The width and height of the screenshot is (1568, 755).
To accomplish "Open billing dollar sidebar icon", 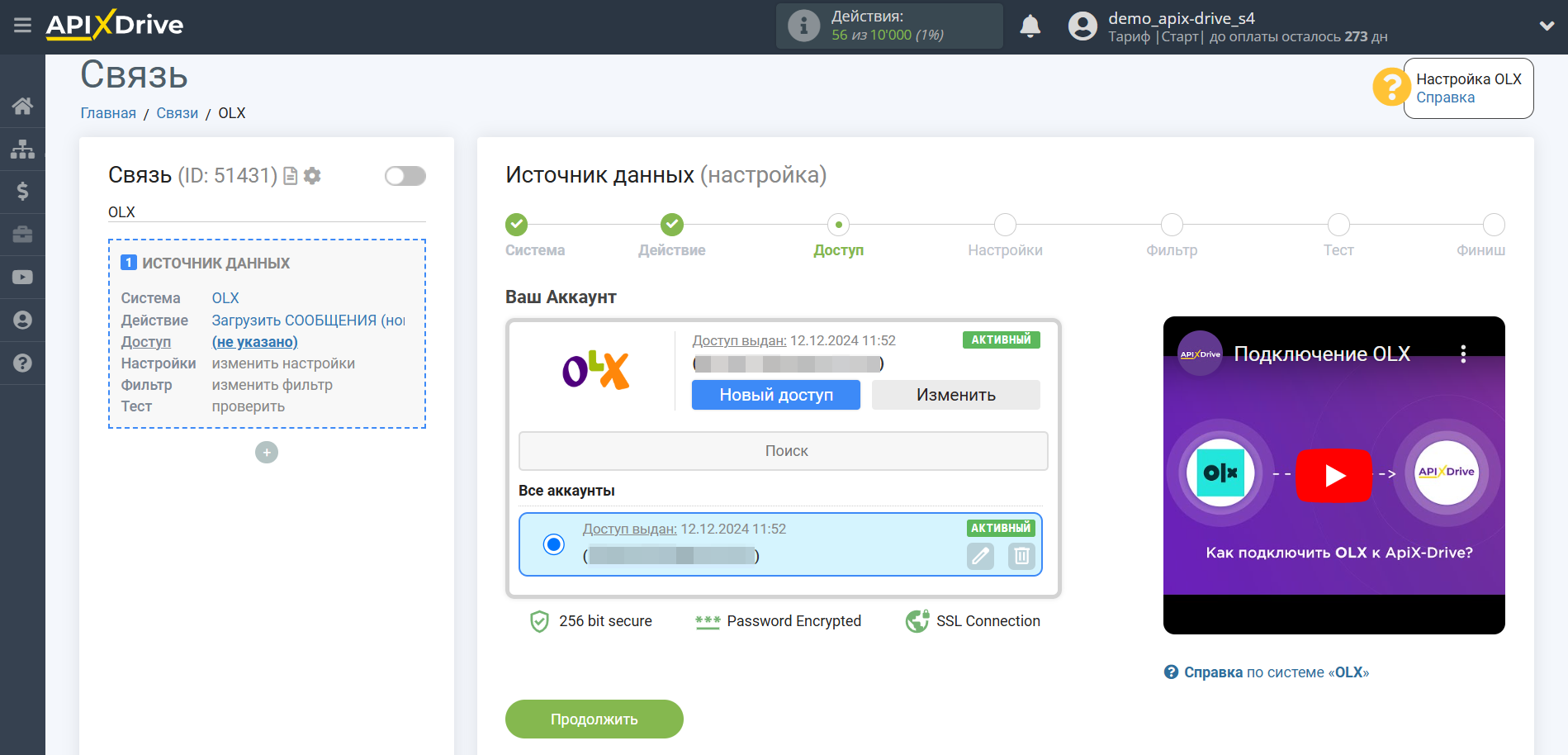I will 22,192.
